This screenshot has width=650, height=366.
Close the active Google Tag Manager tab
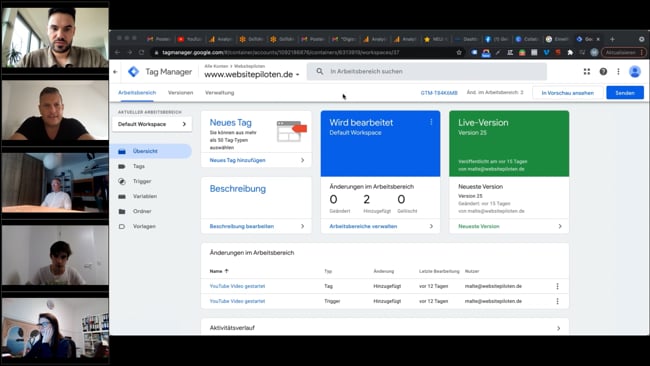tap(598, 39)
